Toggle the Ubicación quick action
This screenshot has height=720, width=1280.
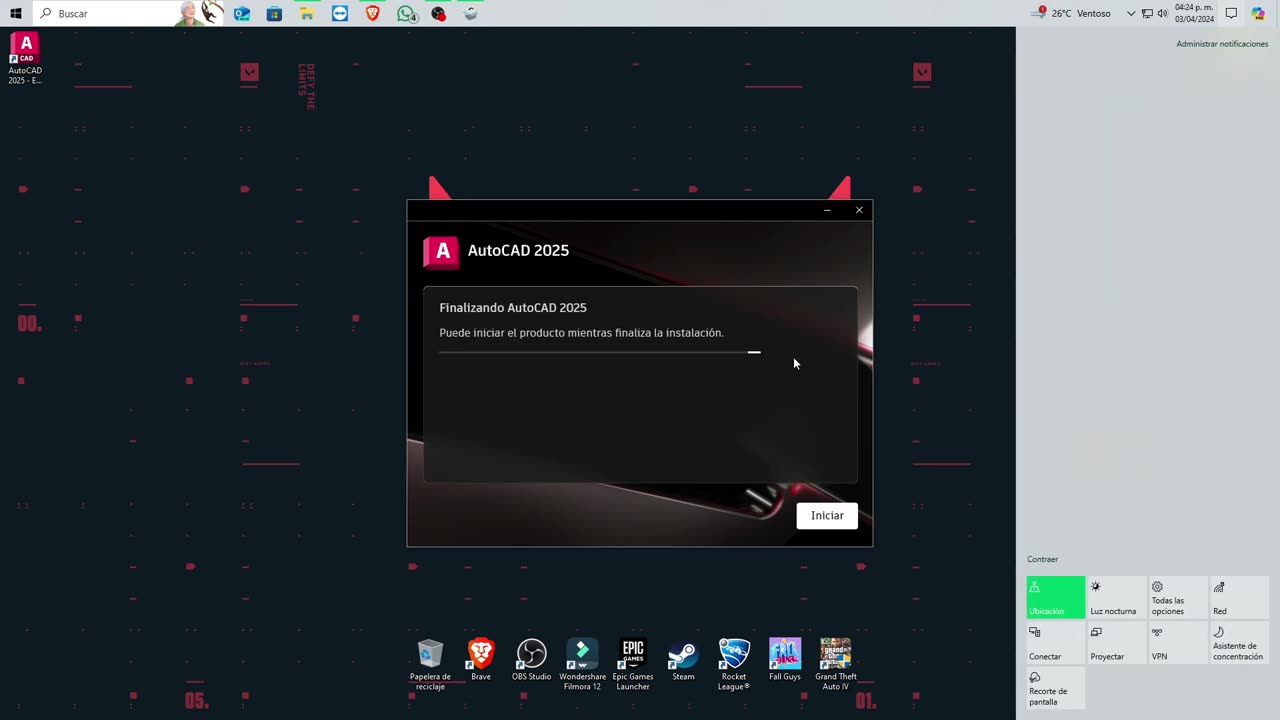1056,597
